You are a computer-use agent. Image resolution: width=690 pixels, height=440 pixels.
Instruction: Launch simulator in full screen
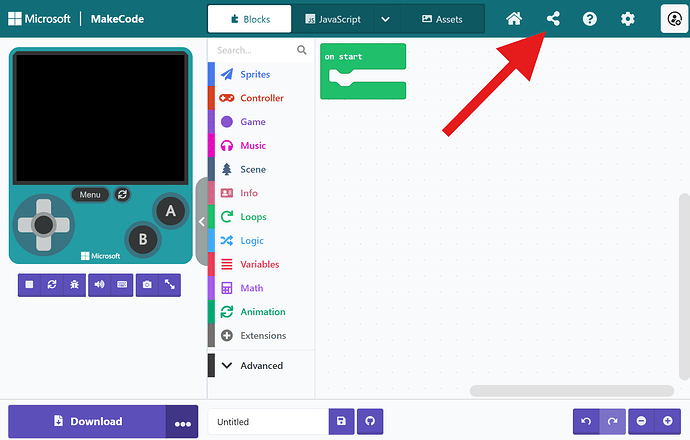pos(169,285)
